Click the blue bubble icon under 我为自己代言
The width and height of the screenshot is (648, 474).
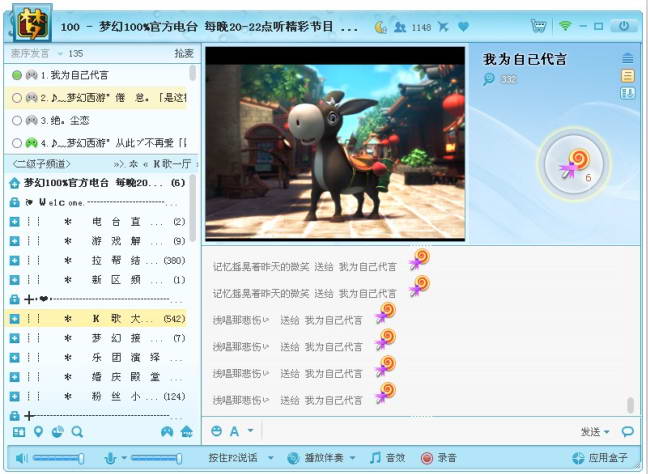pyautogui.click(x=489, y=78)
